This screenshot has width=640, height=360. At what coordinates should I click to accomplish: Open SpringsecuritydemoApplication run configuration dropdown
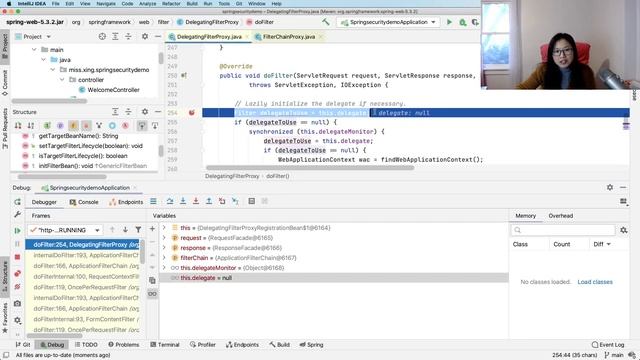tap(388, 22)
